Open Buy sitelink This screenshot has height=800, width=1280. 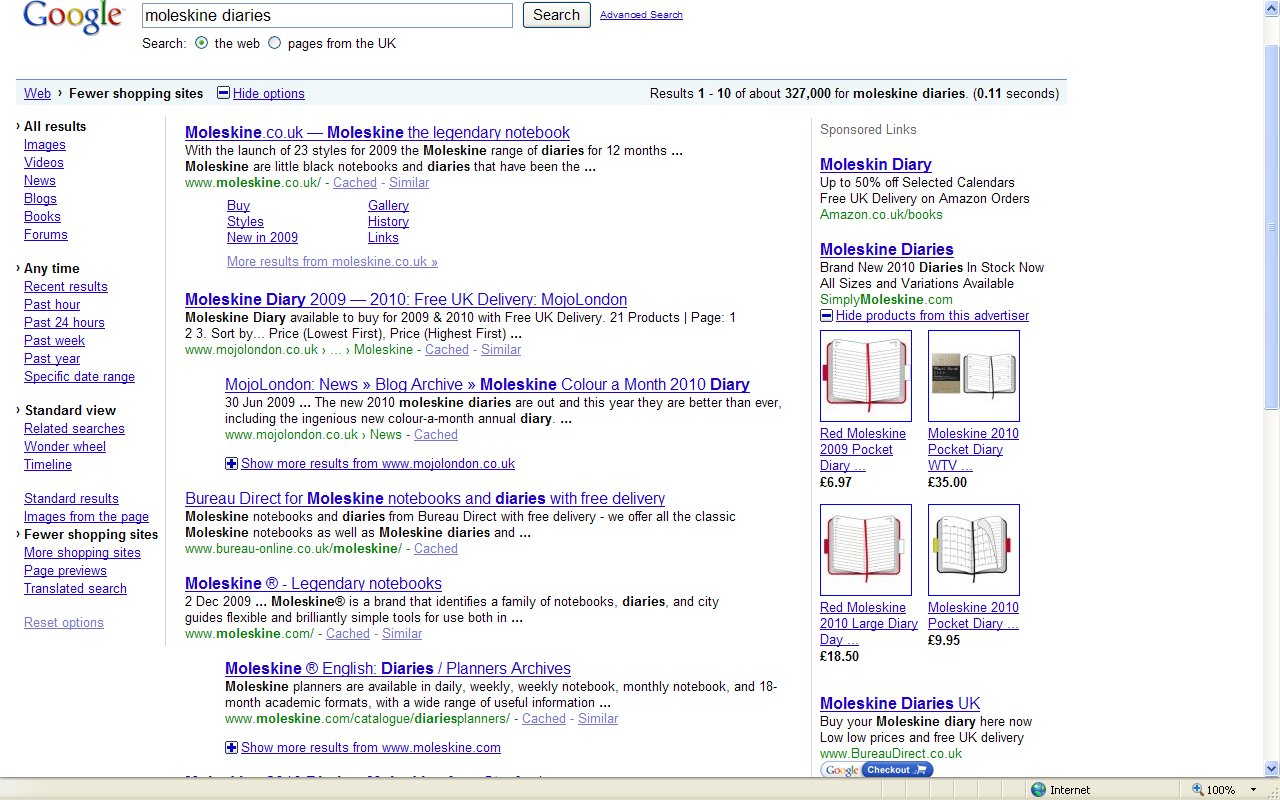pos(238,205)
